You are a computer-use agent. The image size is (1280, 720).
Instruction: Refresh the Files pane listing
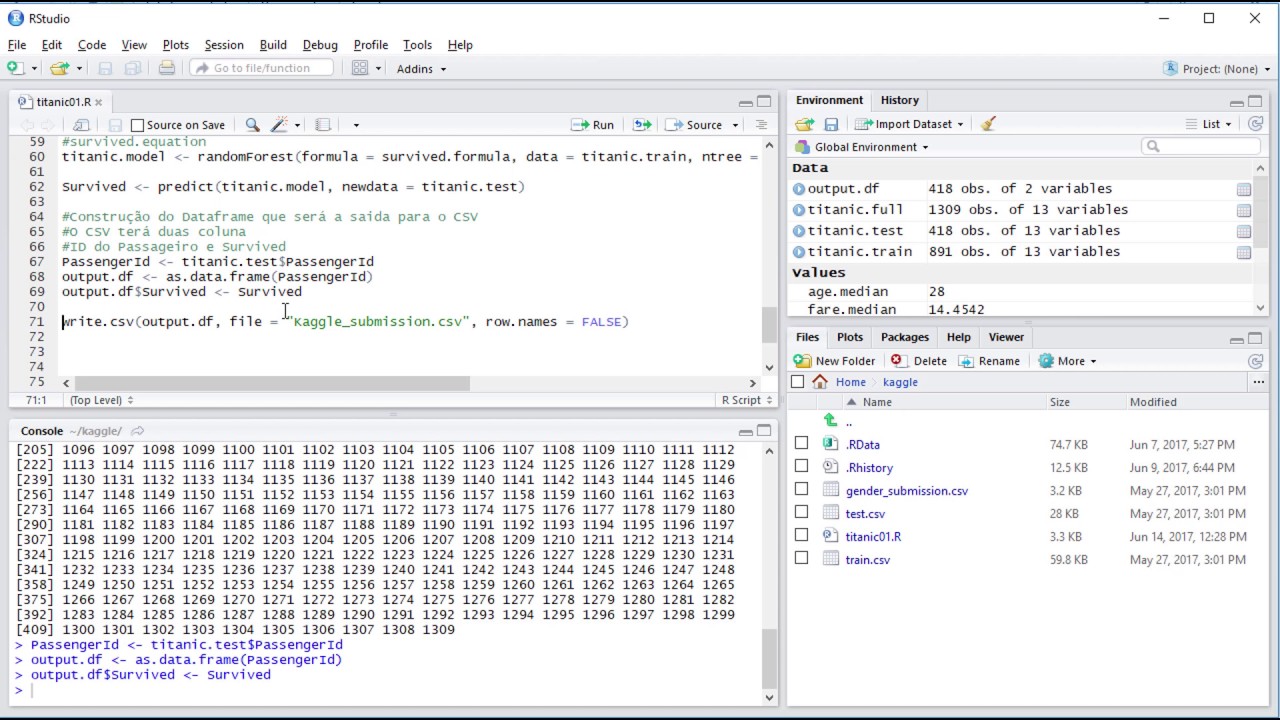click(1256, 361)
